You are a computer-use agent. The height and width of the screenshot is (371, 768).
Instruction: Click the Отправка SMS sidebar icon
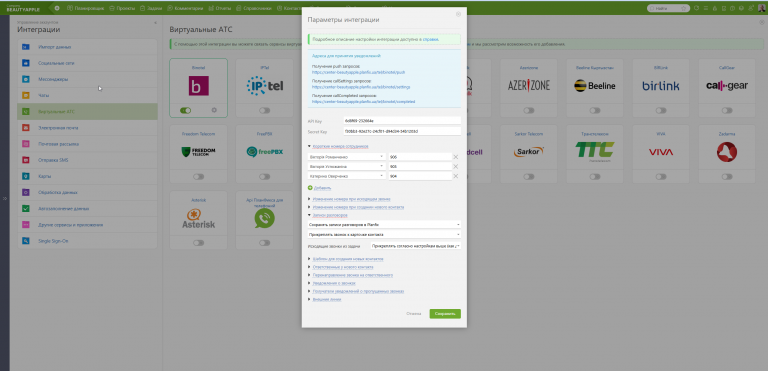[x=25, y=160]
